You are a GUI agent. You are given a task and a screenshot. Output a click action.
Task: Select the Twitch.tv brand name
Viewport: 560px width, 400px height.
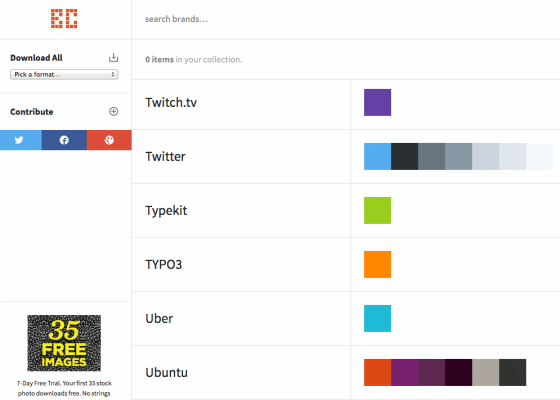pos(171,102)
